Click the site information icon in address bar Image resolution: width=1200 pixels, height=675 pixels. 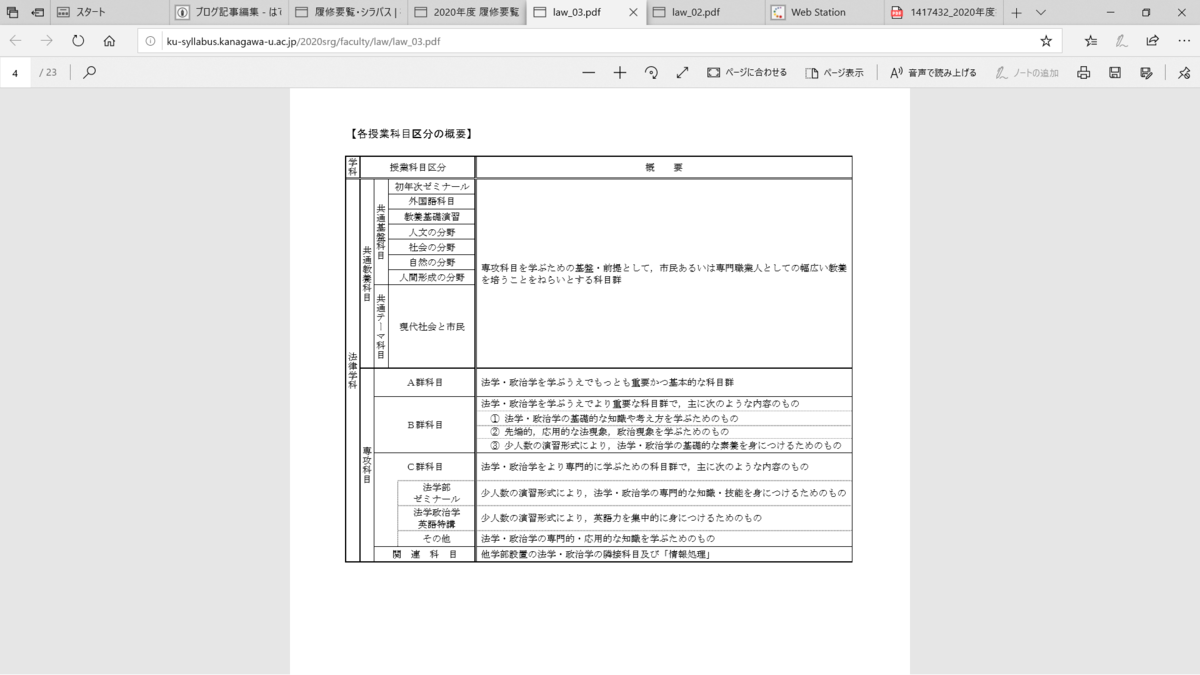[x=150, y=41]
